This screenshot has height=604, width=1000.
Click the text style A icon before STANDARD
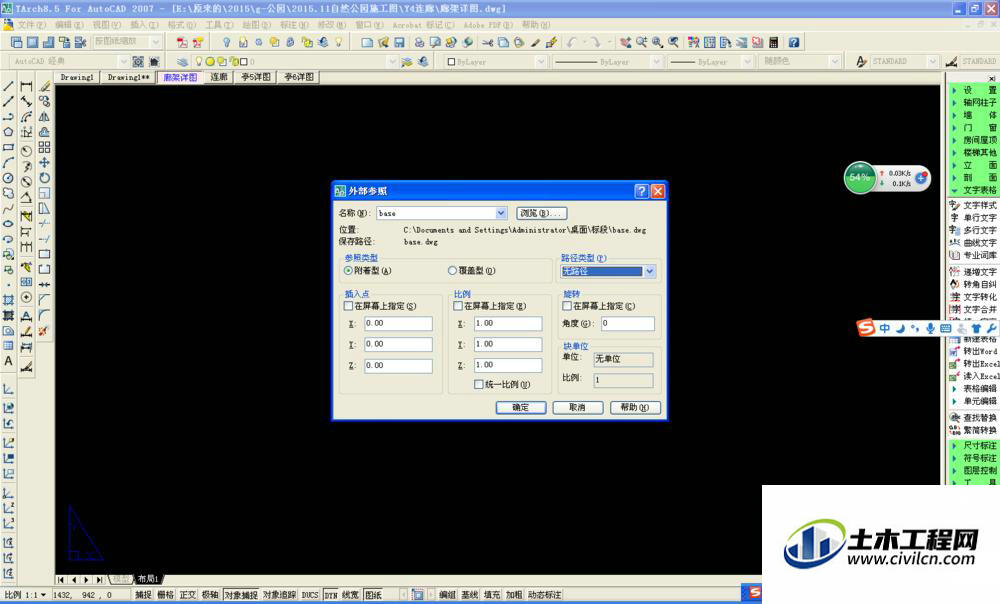pyautogui.click(x=861, y=61)
